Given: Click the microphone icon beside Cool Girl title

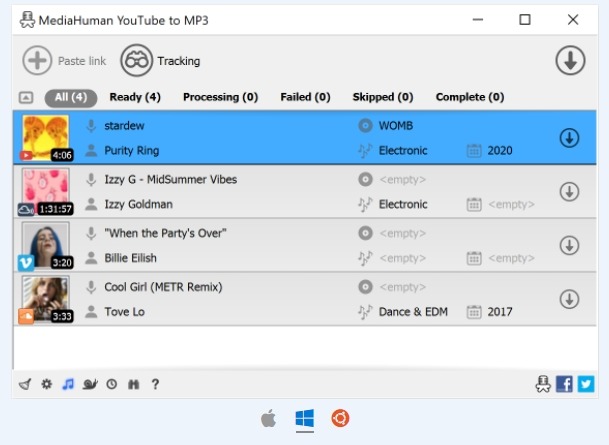Looking at the screenshot, I should pyautogui.click(x=91, y=287).
